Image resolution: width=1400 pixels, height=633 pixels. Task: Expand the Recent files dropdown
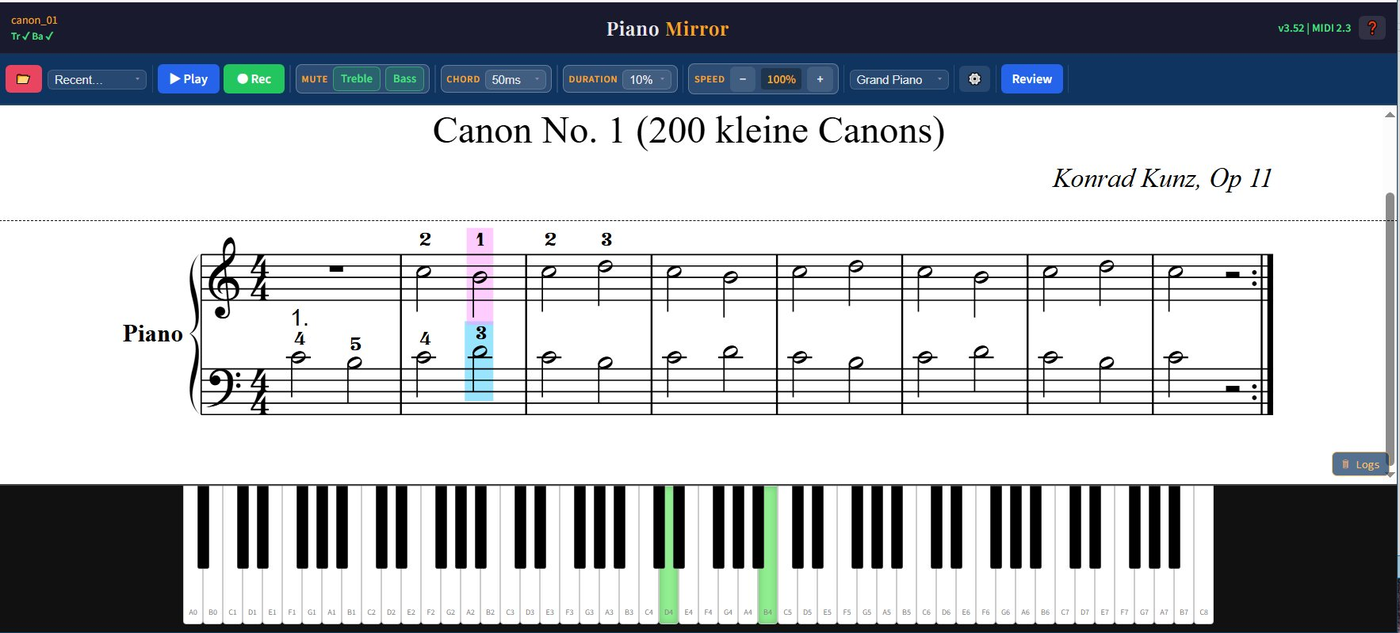coord(97,79)
